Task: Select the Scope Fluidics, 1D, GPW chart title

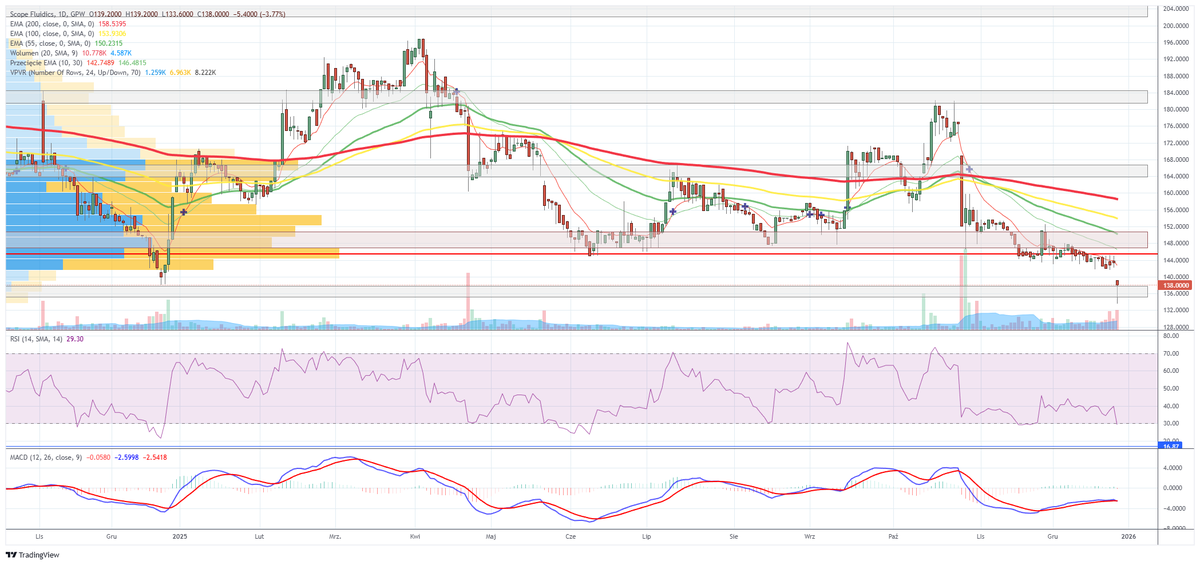Action: 46,16
